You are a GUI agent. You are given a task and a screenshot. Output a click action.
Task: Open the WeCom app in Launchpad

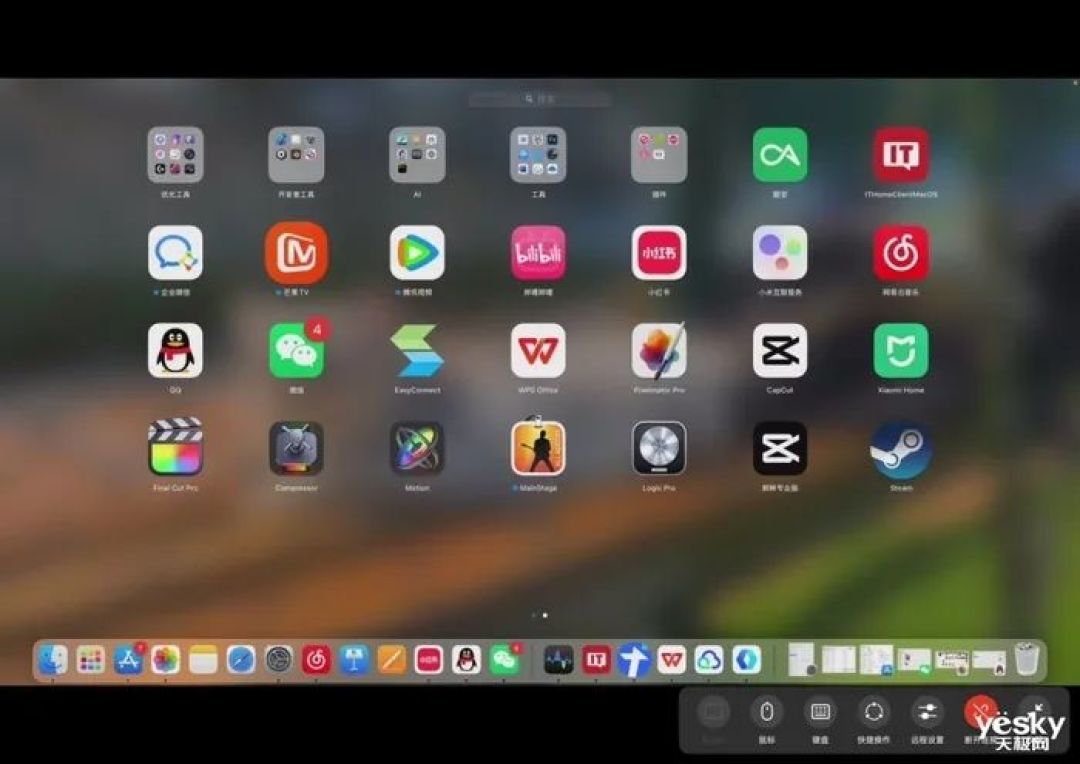coord(175,253)
